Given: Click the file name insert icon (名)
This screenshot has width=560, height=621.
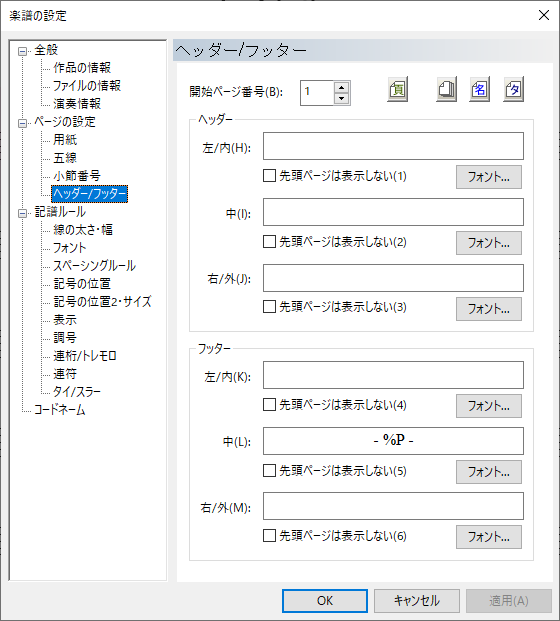Looking at the screenshot, I should [x=479, y=90].
